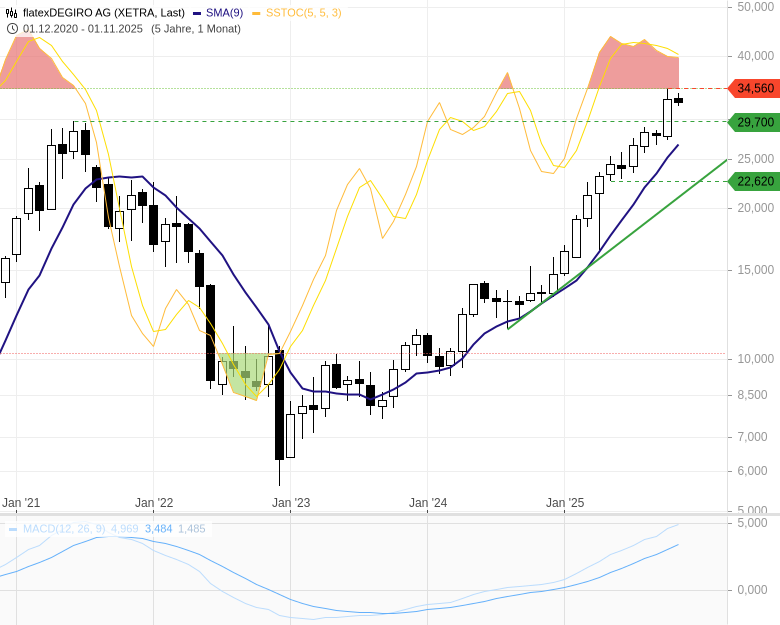This screenshot has width=780, height=625.
Task: Click the green 29,700 price label
Action: (x=755, y=122)
